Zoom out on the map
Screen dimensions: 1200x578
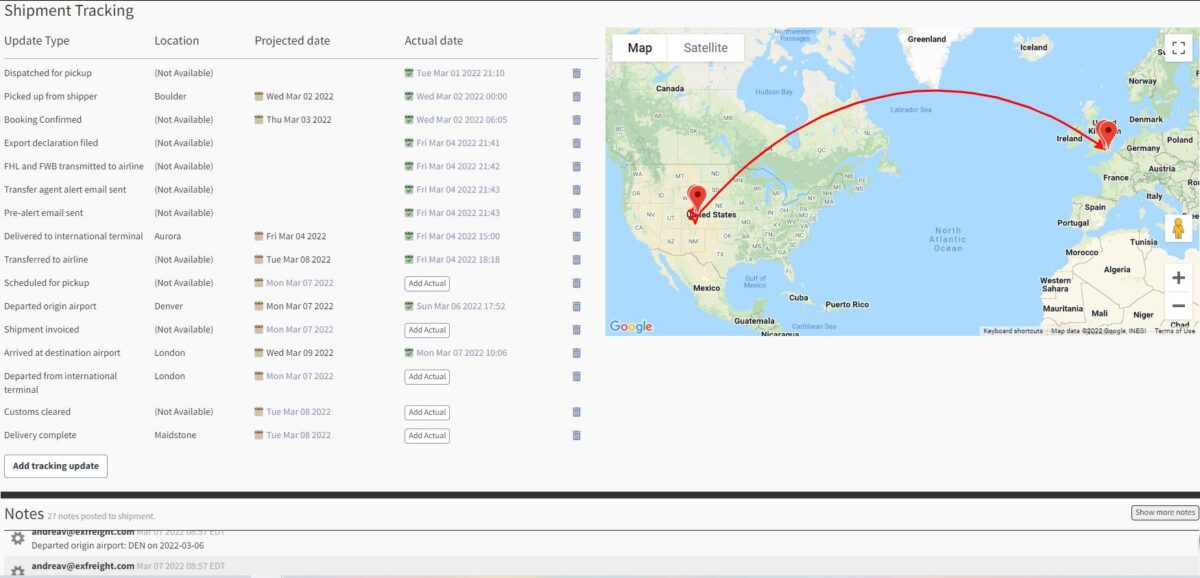coord(1178,306)
